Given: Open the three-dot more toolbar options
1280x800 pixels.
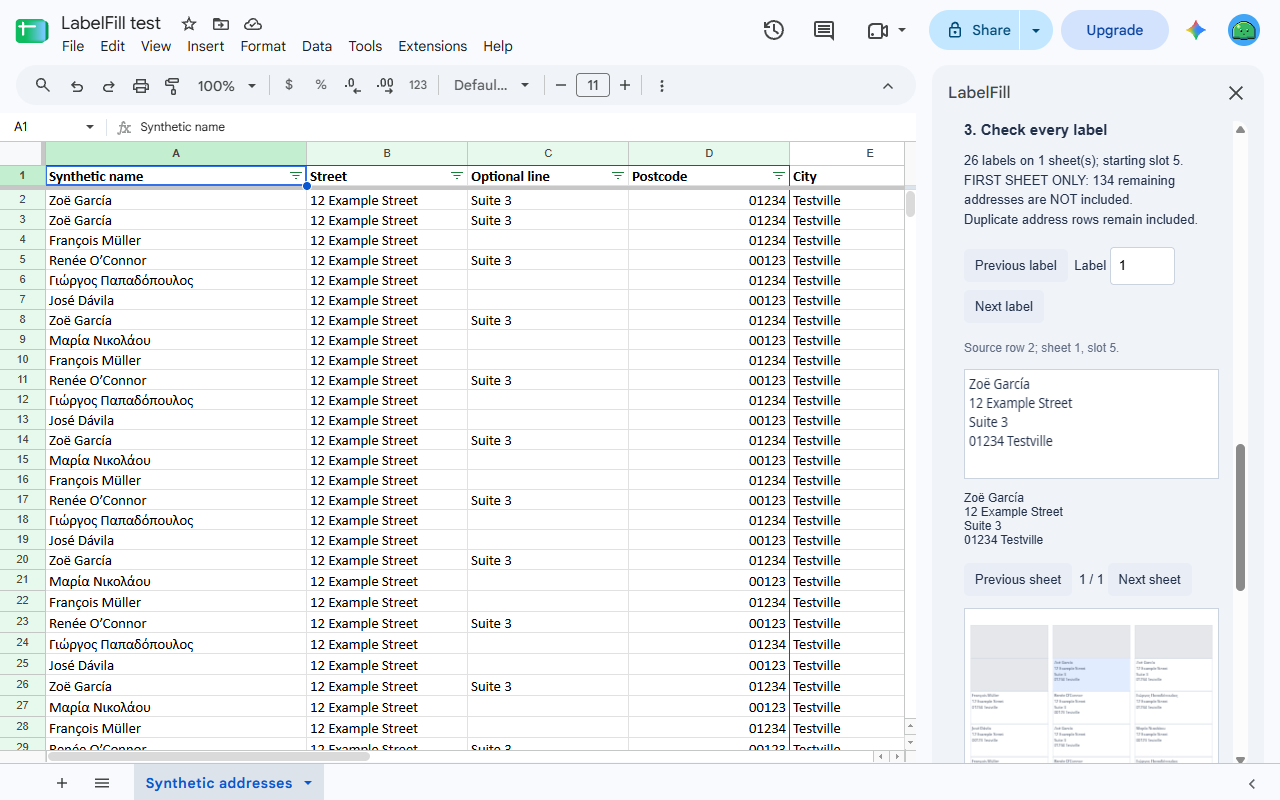Looking at the screenshot, I should tap(662, 86).
